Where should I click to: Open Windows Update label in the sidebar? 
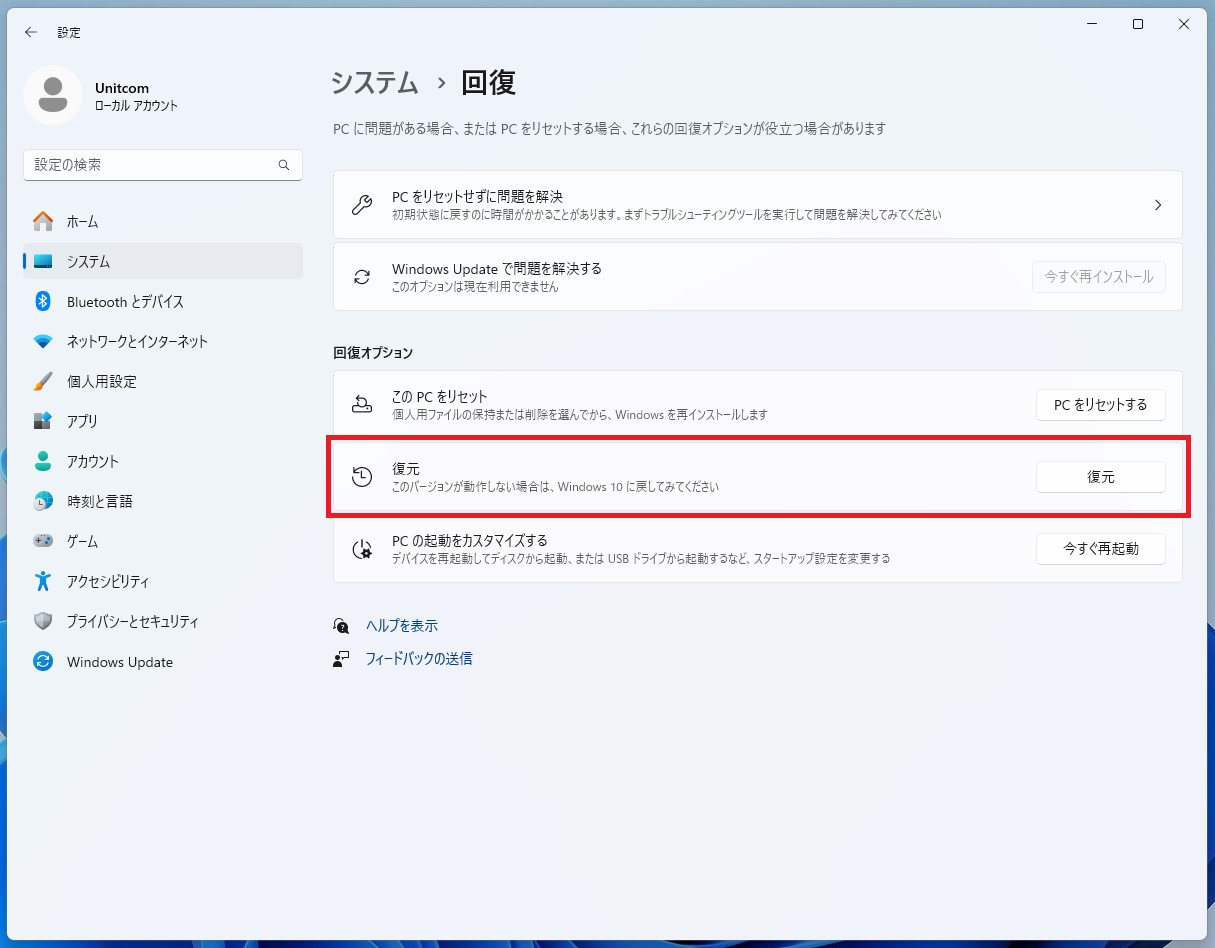point(120,662)
